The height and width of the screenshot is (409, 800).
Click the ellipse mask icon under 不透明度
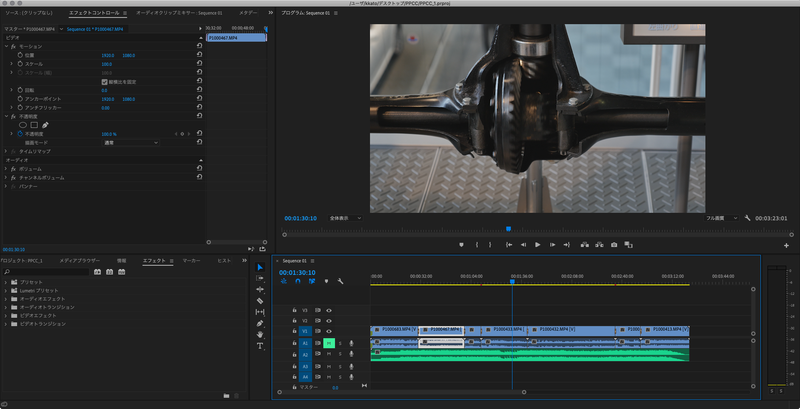click(x=22, y=125)
